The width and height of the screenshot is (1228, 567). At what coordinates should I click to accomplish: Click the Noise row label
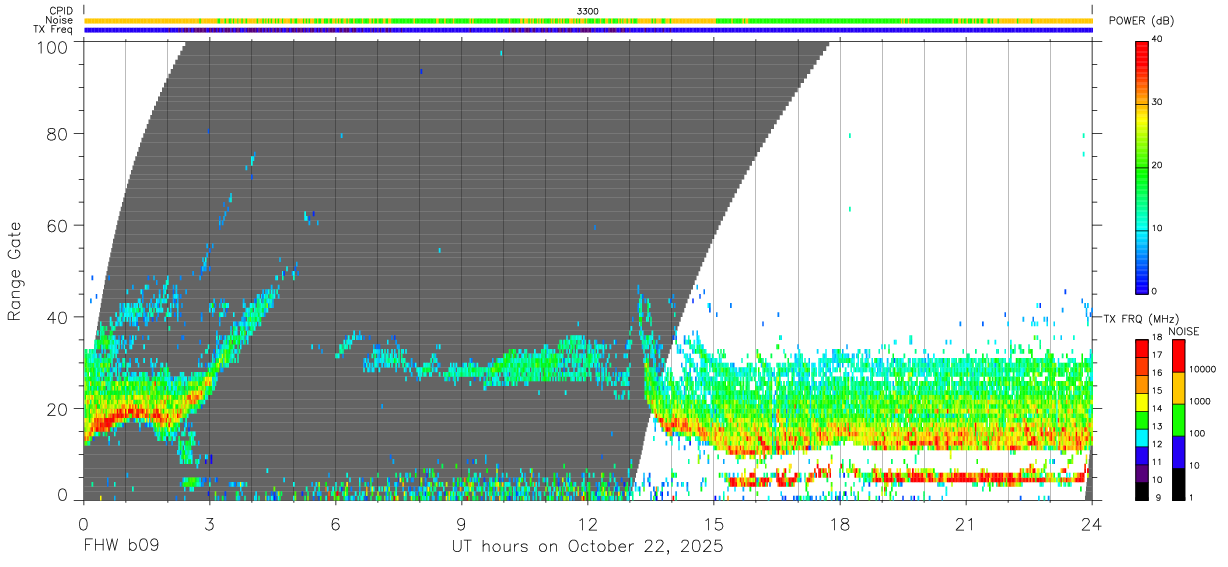60,20
